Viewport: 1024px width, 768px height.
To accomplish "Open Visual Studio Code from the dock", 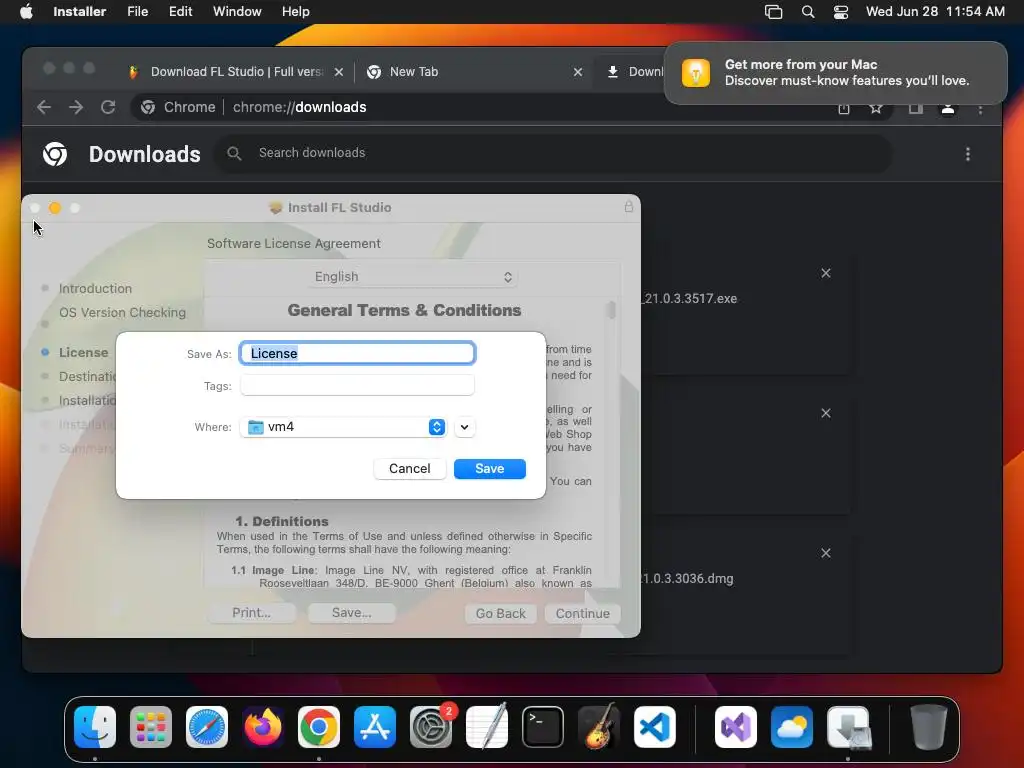I will point(655,727).
